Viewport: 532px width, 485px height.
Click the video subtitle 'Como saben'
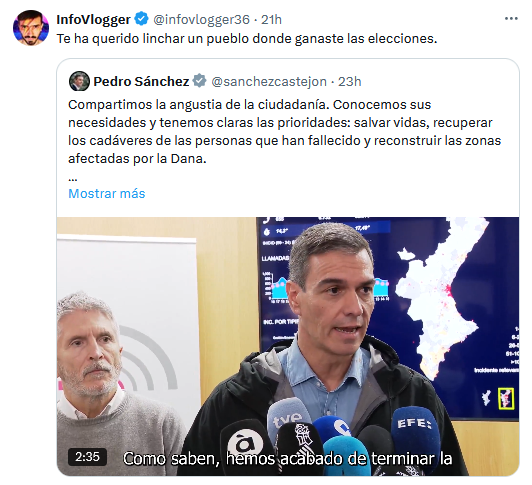[171, 459]
